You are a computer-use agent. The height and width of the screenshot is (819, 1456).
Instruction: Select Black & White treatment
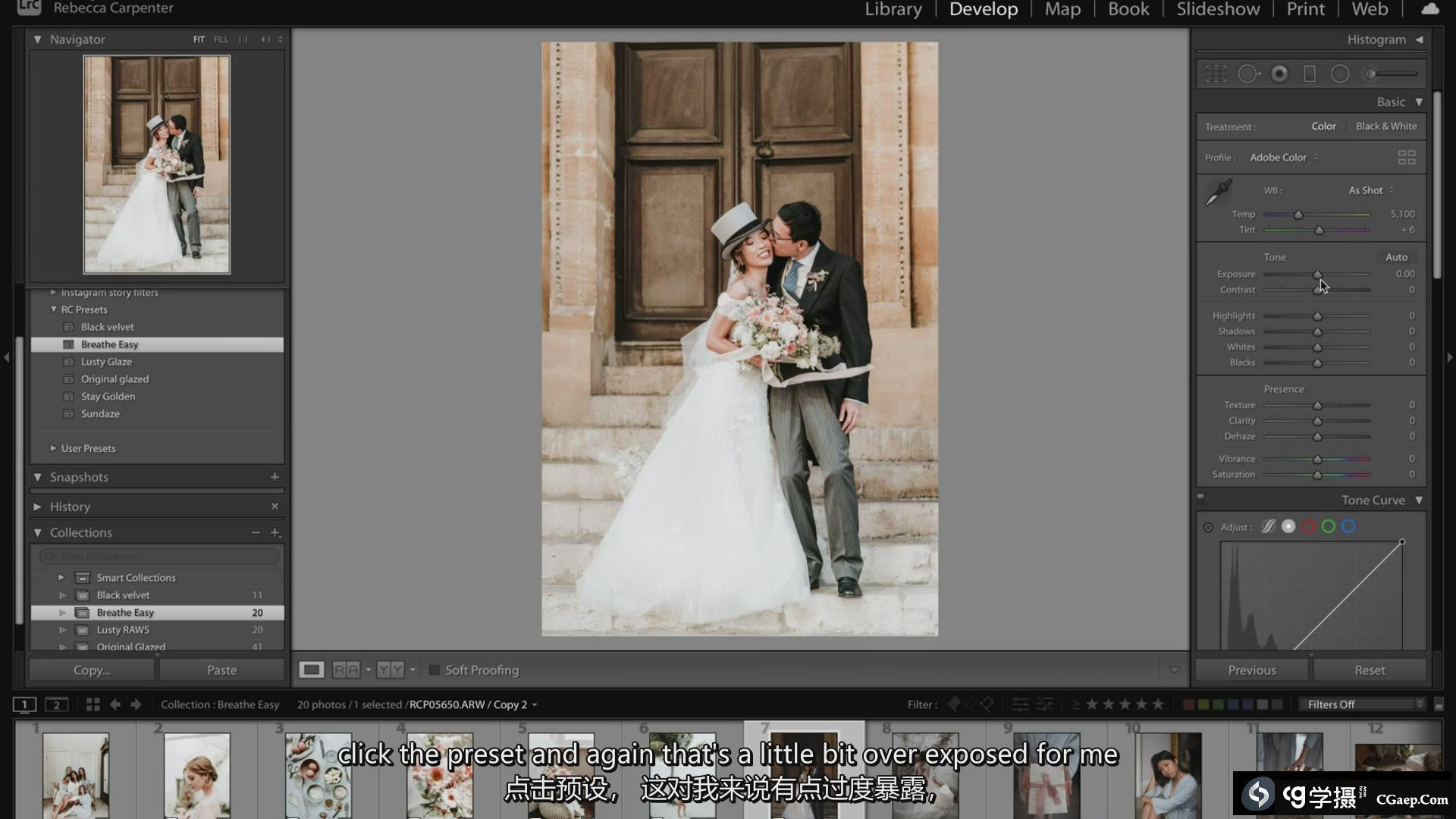coord(1385,127)
